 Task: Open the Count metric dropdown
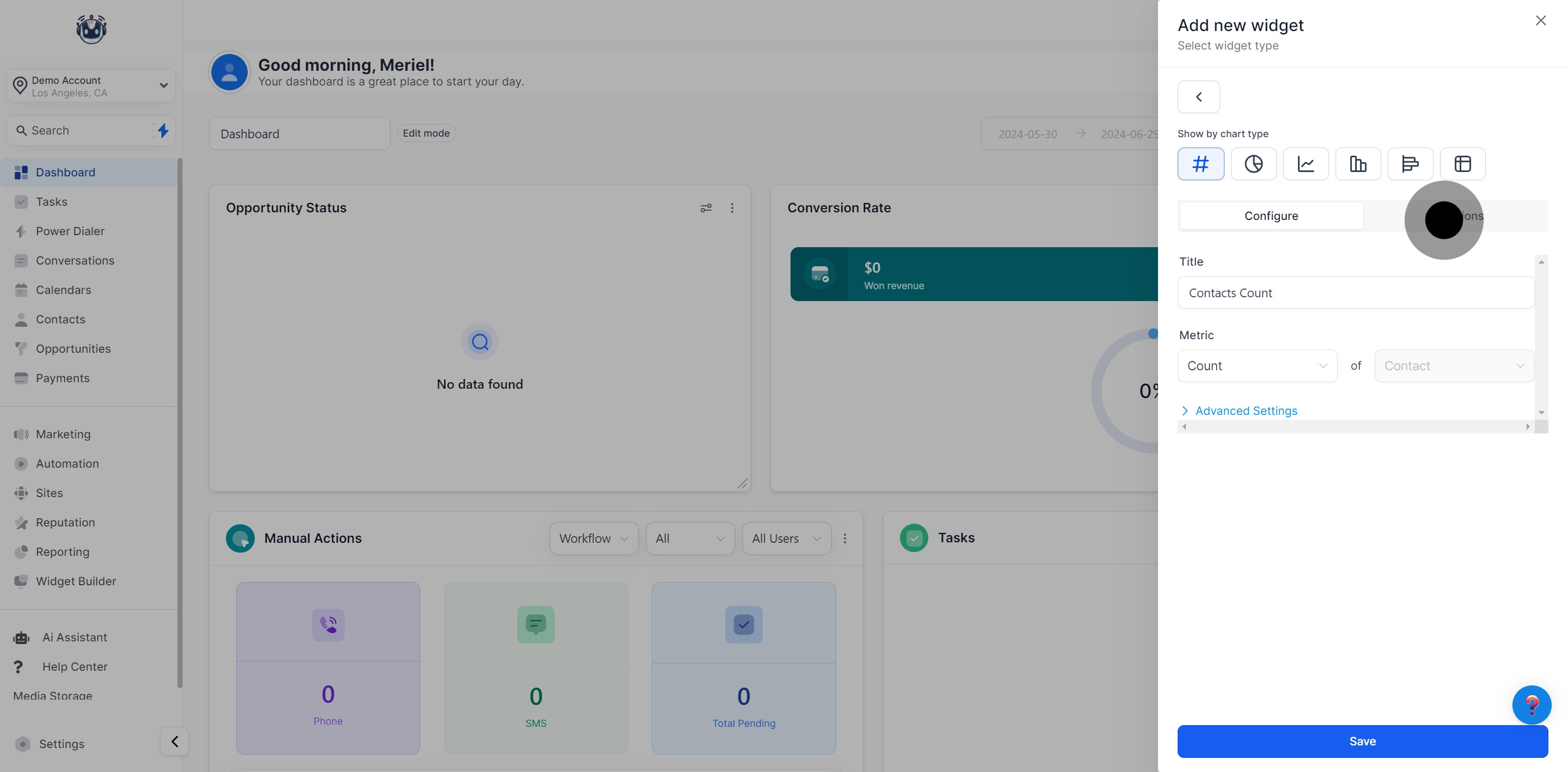1257,366
